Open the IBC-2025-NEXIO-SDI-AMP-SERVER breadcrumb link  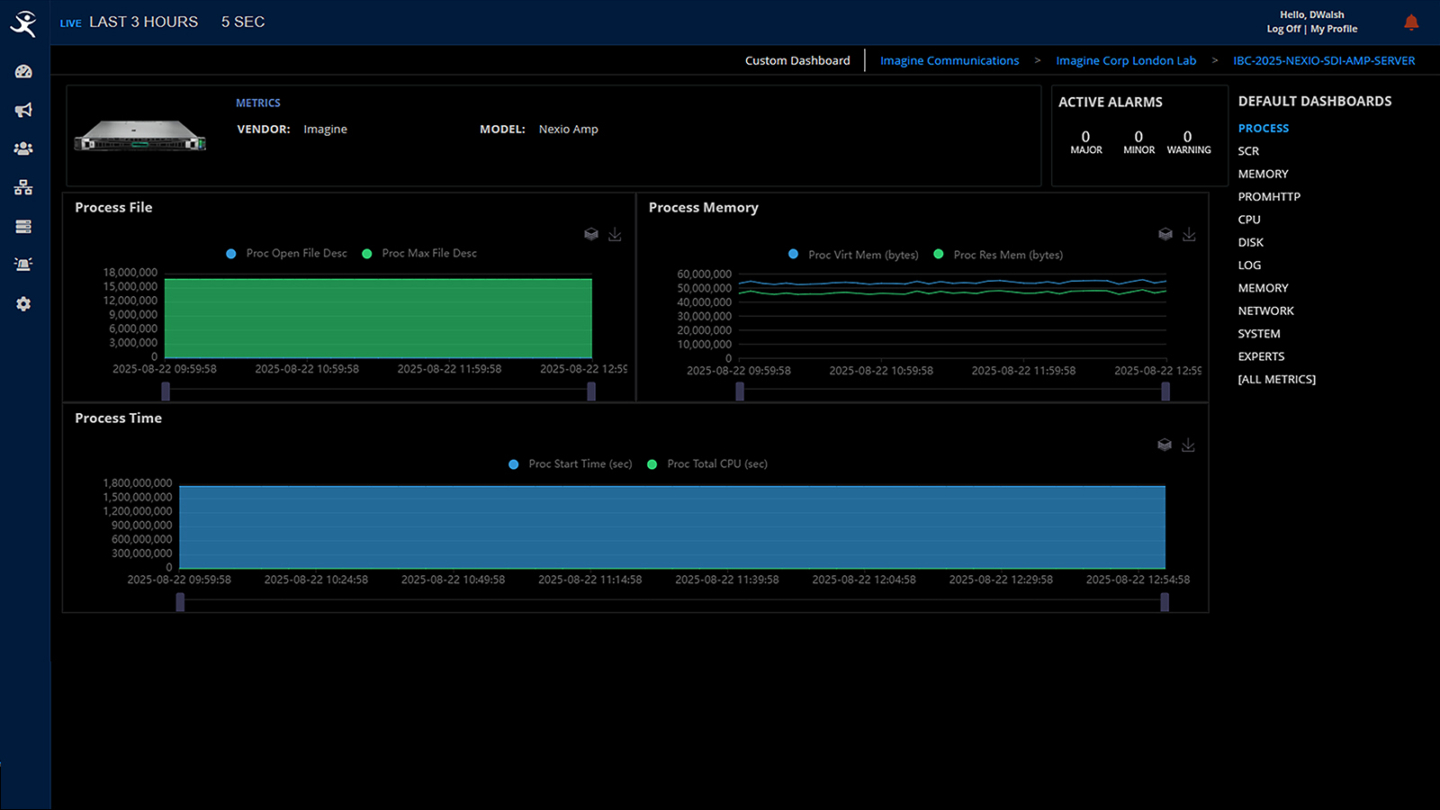point(1324,61)
